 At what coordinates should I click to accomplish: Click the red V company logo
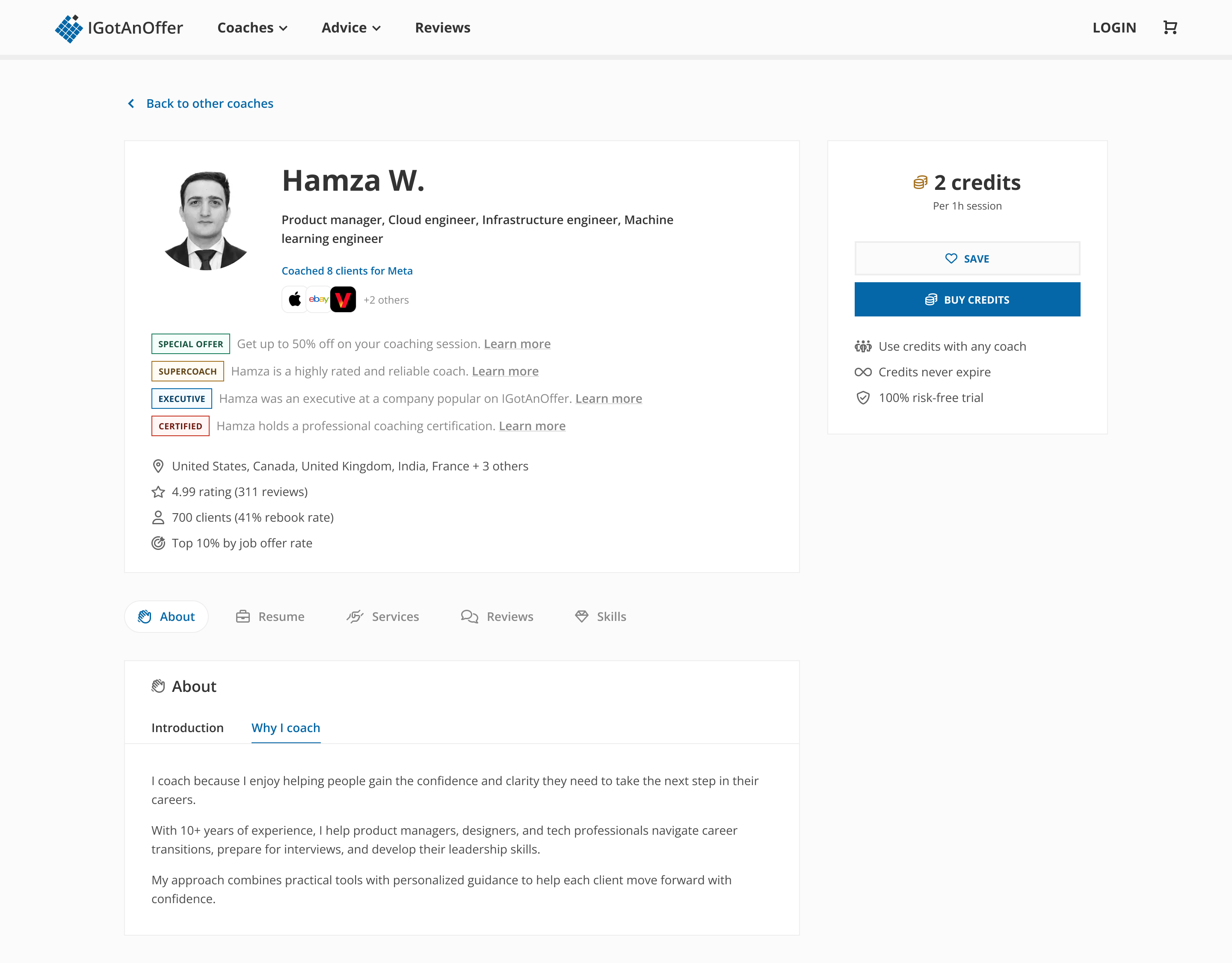343,299
